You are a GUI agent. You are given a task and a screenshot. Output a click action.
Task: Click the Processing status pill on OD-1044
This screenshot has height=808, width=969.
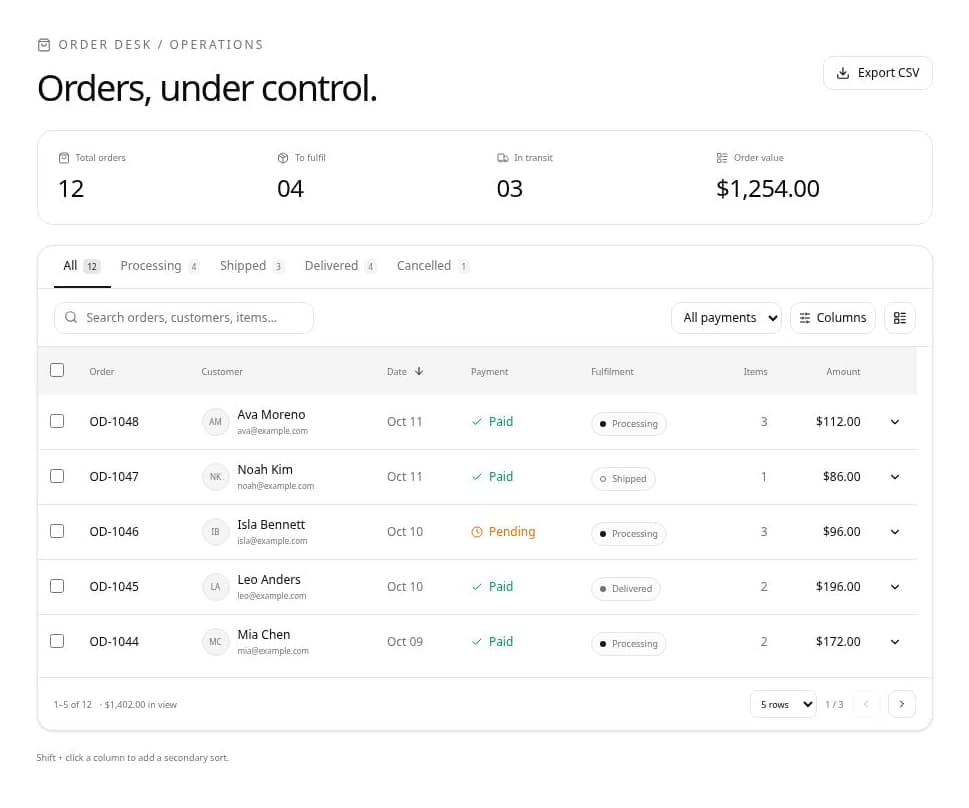tap(628, 644)
